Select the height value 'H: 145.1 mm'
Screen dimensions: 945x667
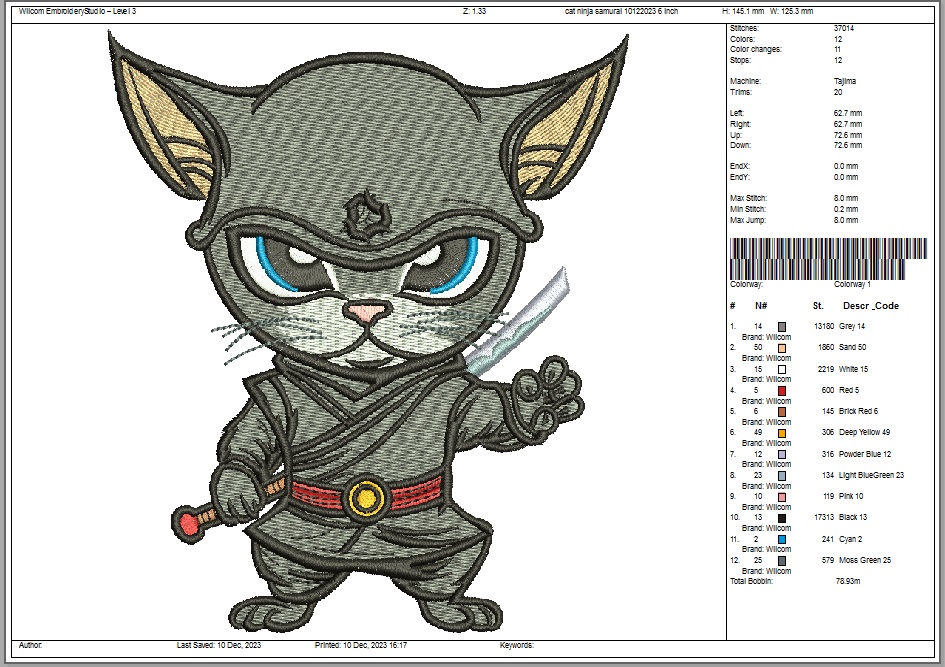[742, 11]
